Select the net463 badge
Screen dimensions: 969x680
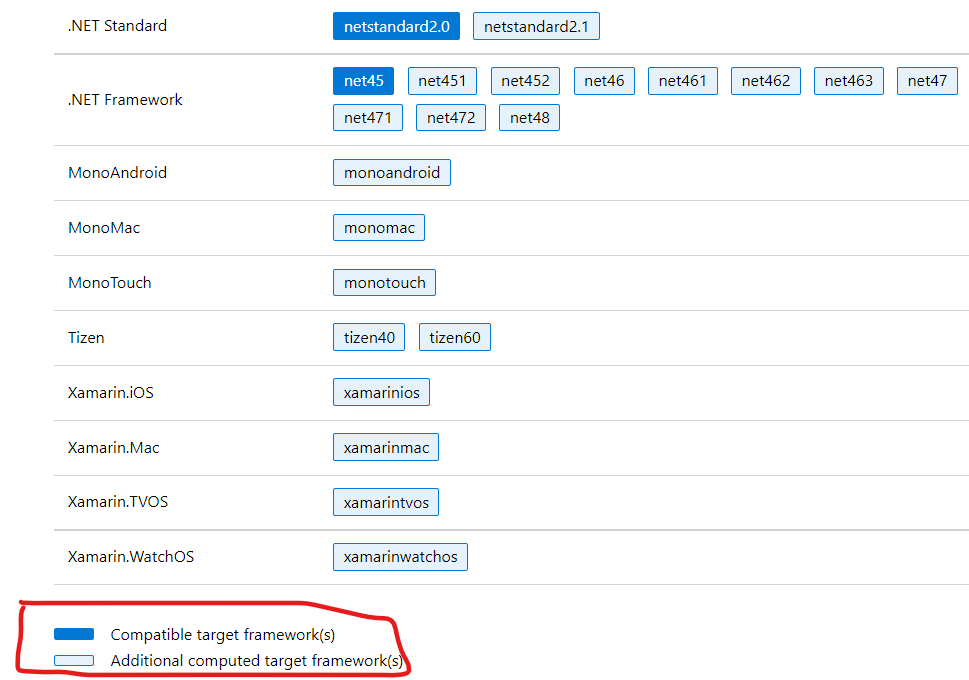(x=848, y=80)
